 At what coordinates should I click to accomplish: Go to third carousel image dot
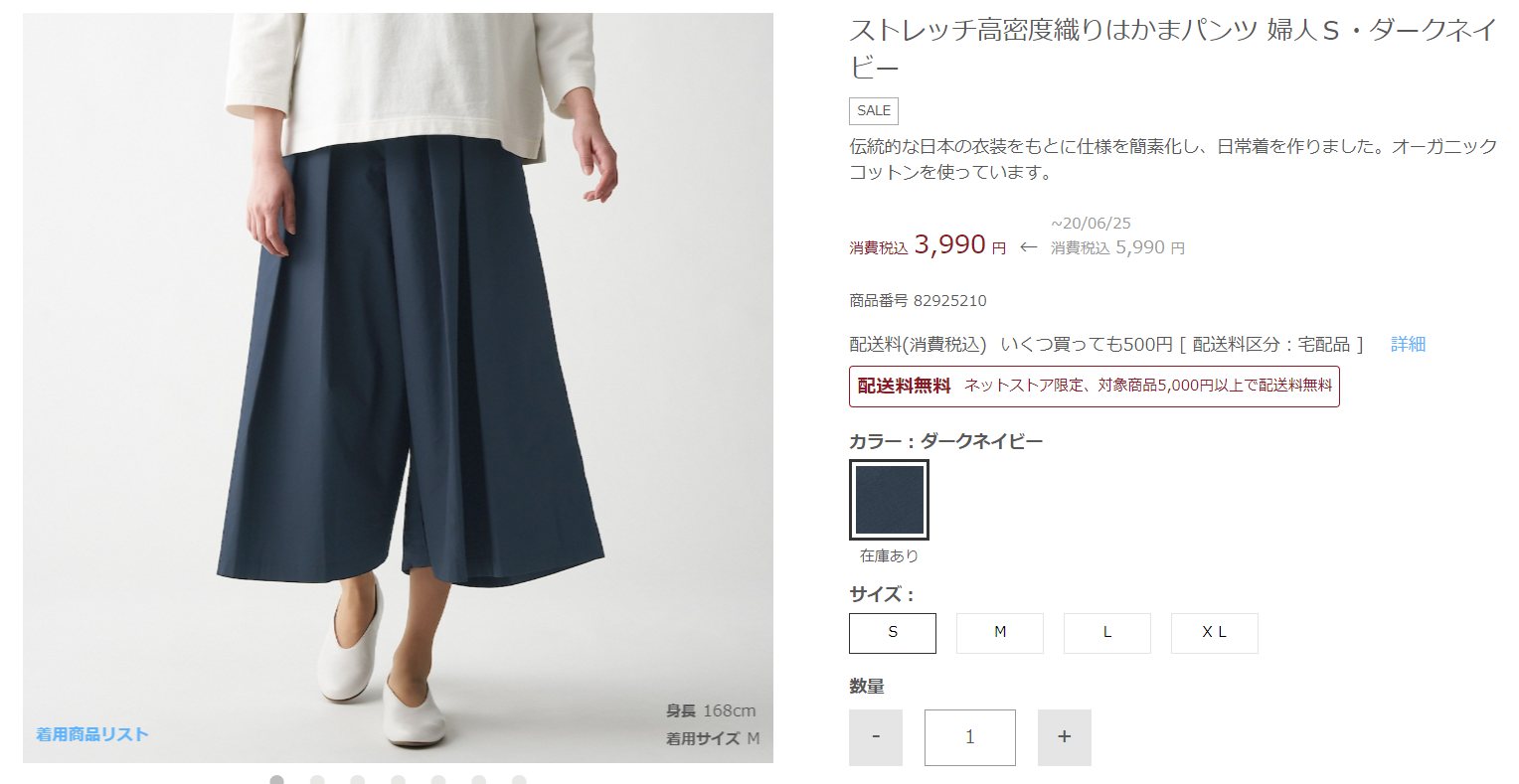point(358,780)
